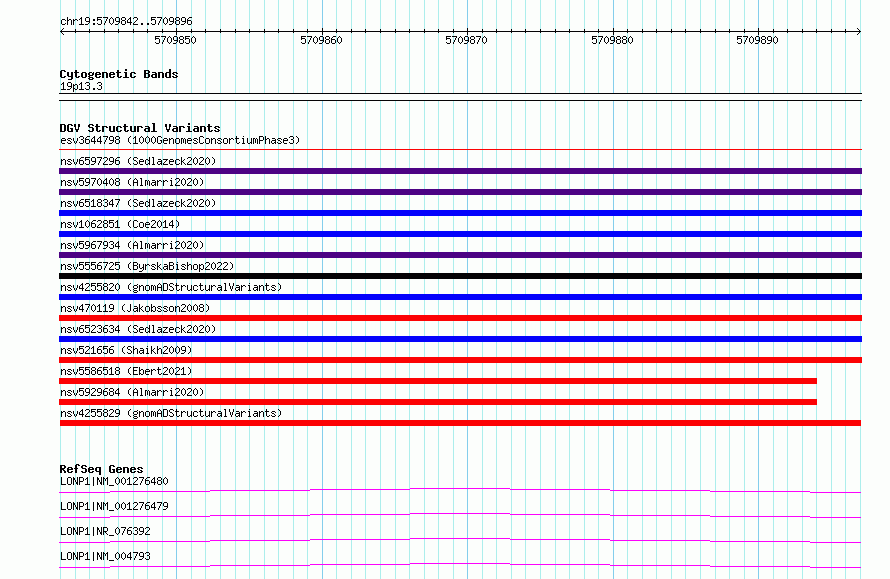The height and width of the screenshot is (579, 890).
Task: Click ruler position 5709860
Action: tap(321, 40)
